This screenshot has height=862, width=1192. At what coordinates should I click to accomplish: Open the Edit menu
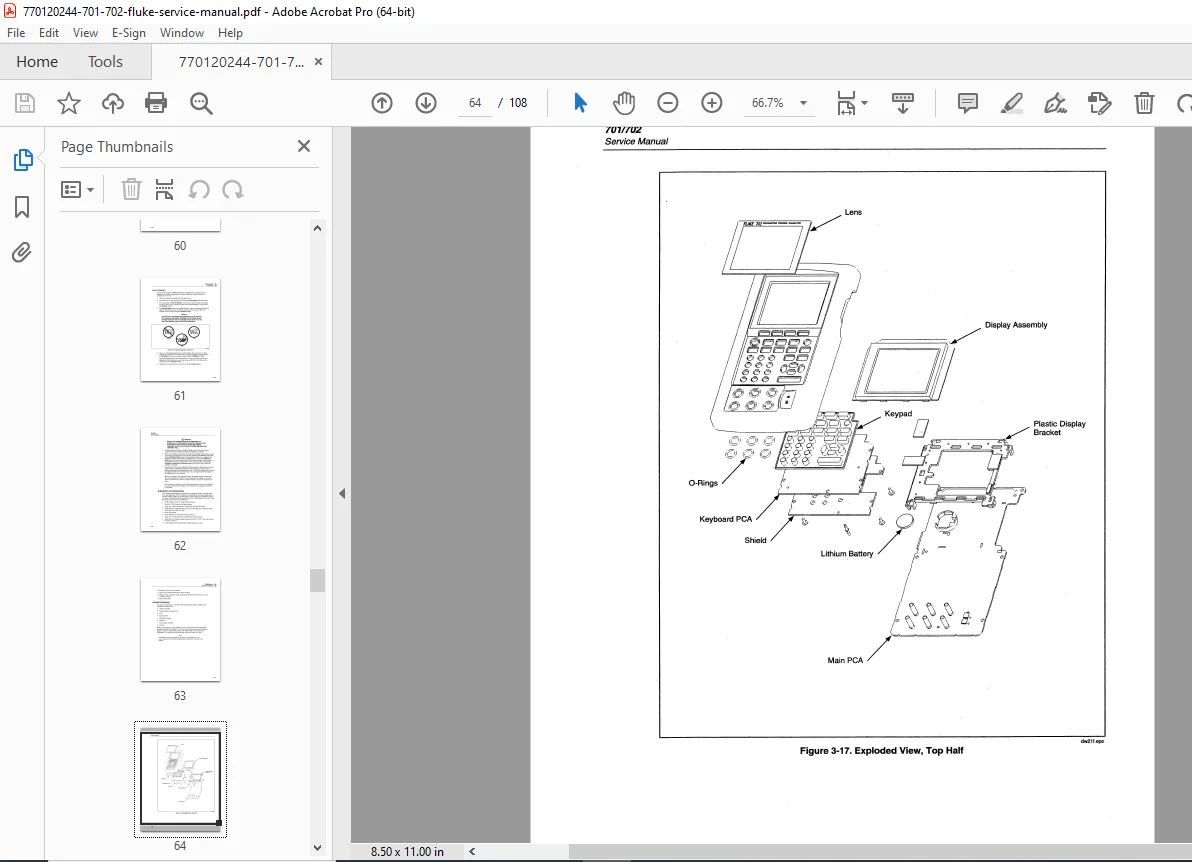(49, 33)
